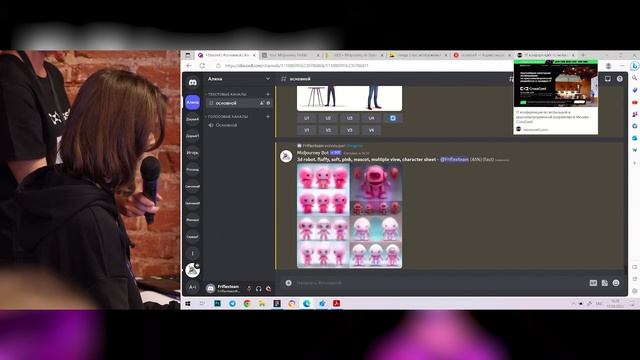Switch to the third browser tab

(x=355, y=55)
